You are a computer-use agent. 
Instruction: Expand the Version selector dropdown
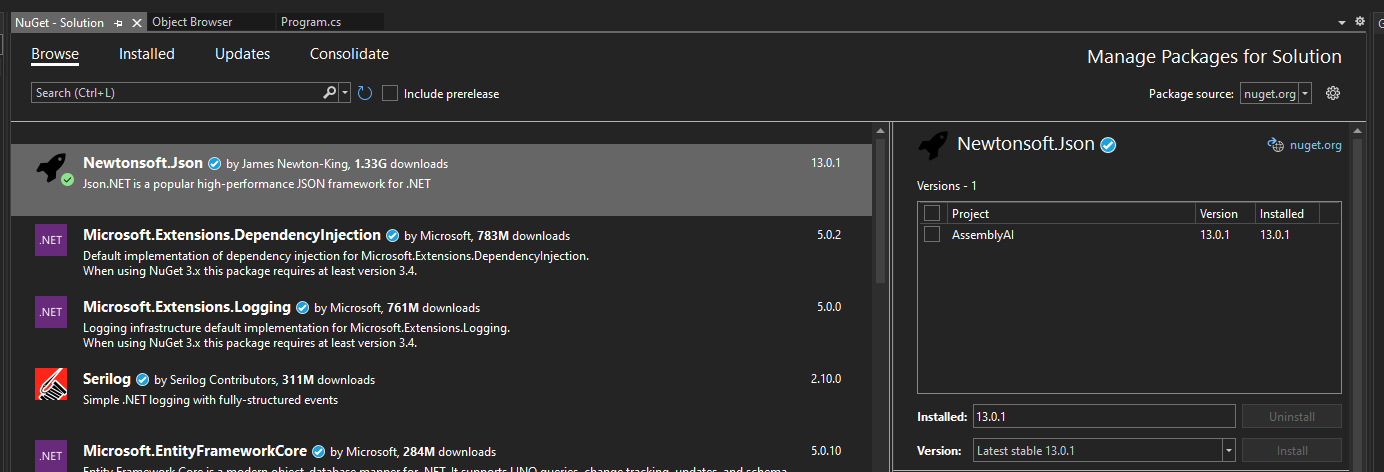click(x=1228, y=451)
